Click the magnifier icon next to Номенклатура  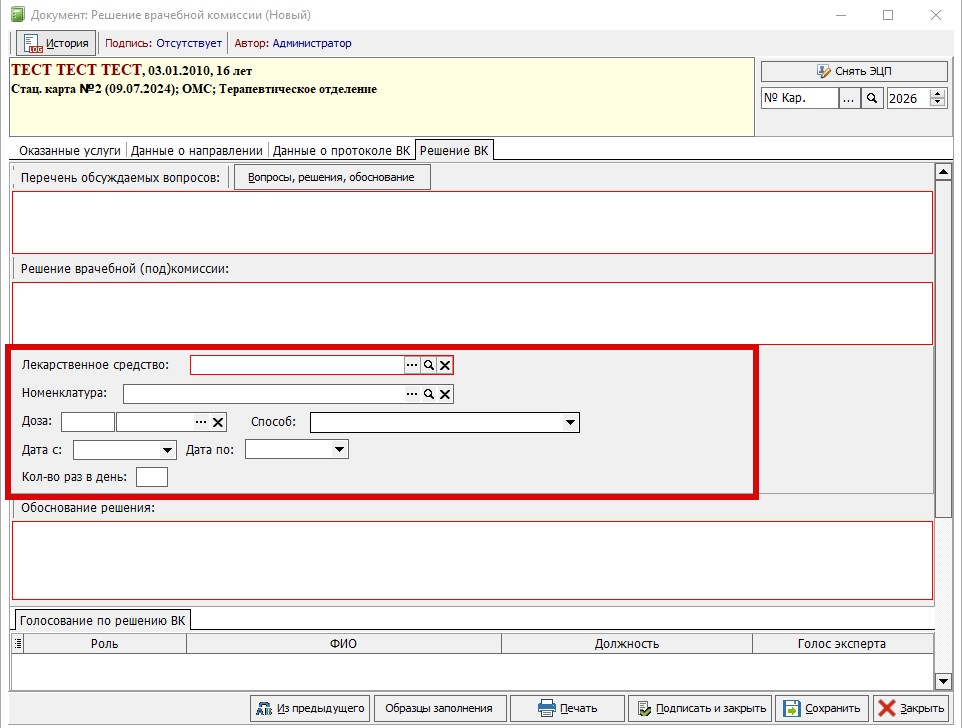click(428, 395)
